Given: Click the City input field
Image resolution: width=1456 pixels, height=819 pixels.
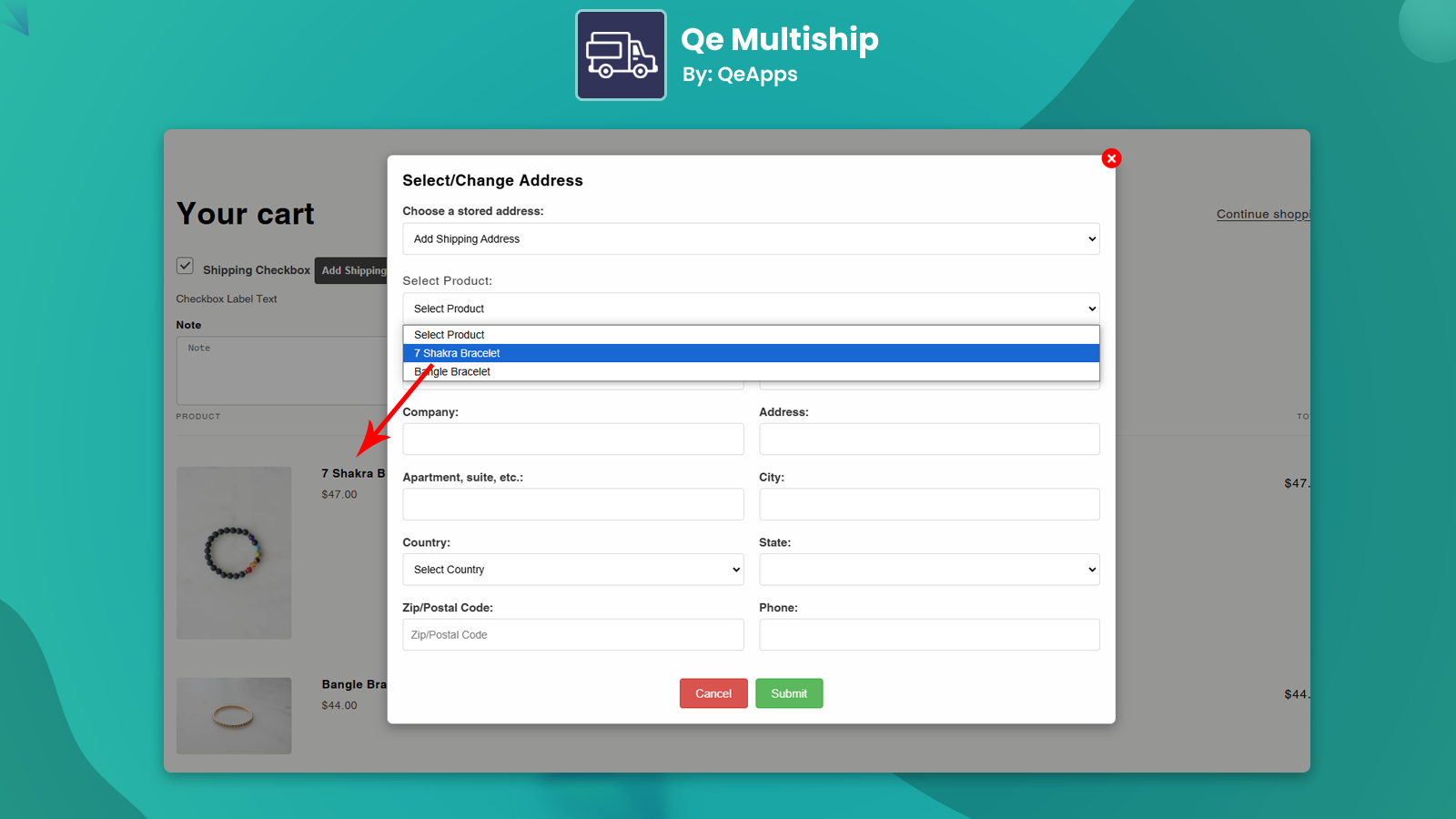Looking at the screenshot, I should click(929, 504).
